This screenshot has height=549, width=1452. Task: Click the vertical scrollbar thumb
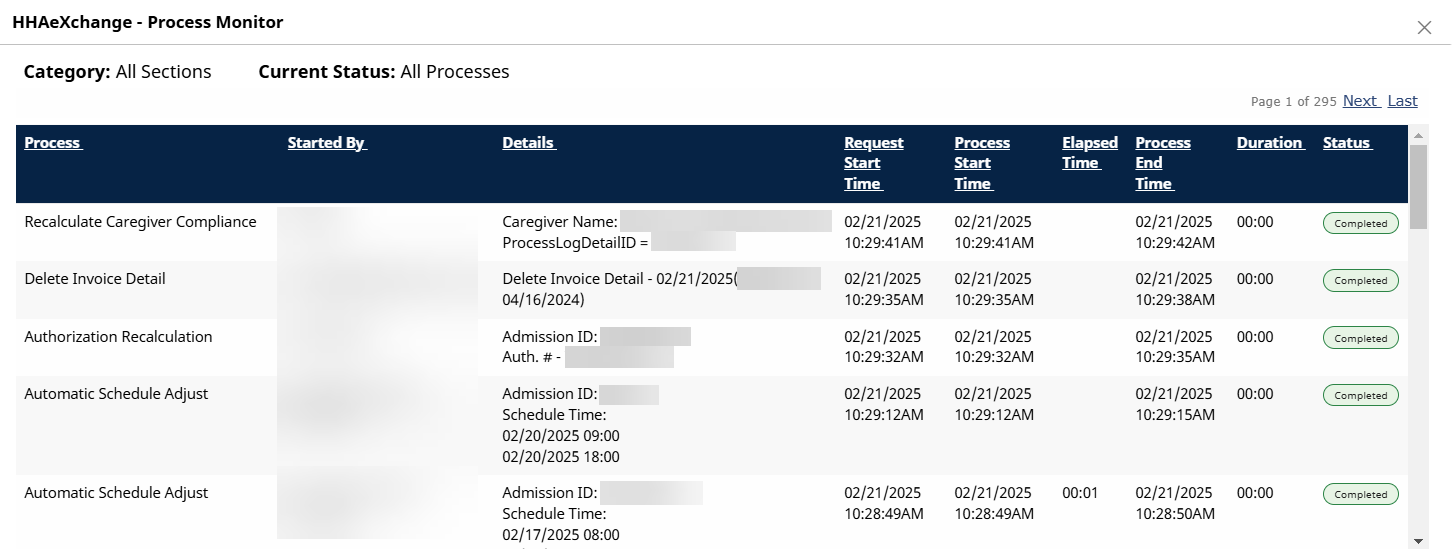pyautogui.click(x=1418, y=187)
